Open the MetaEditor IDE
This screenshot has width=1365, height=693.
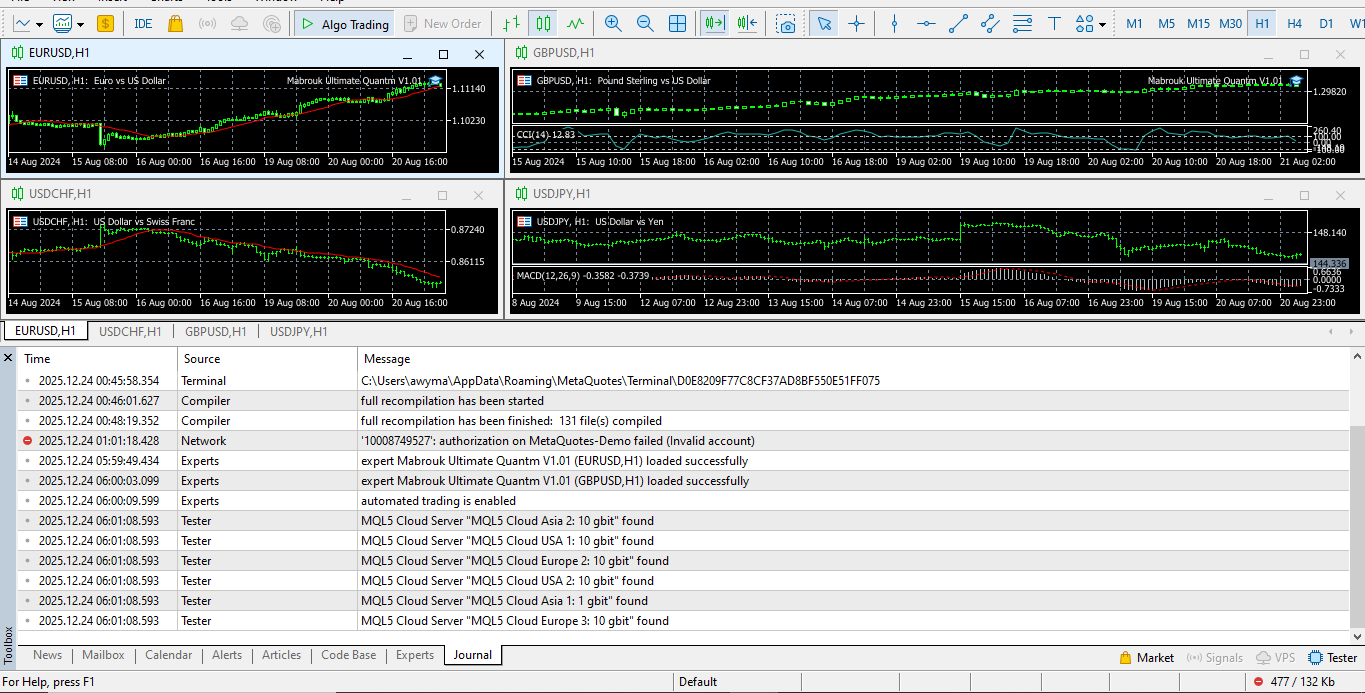point(143,23)
